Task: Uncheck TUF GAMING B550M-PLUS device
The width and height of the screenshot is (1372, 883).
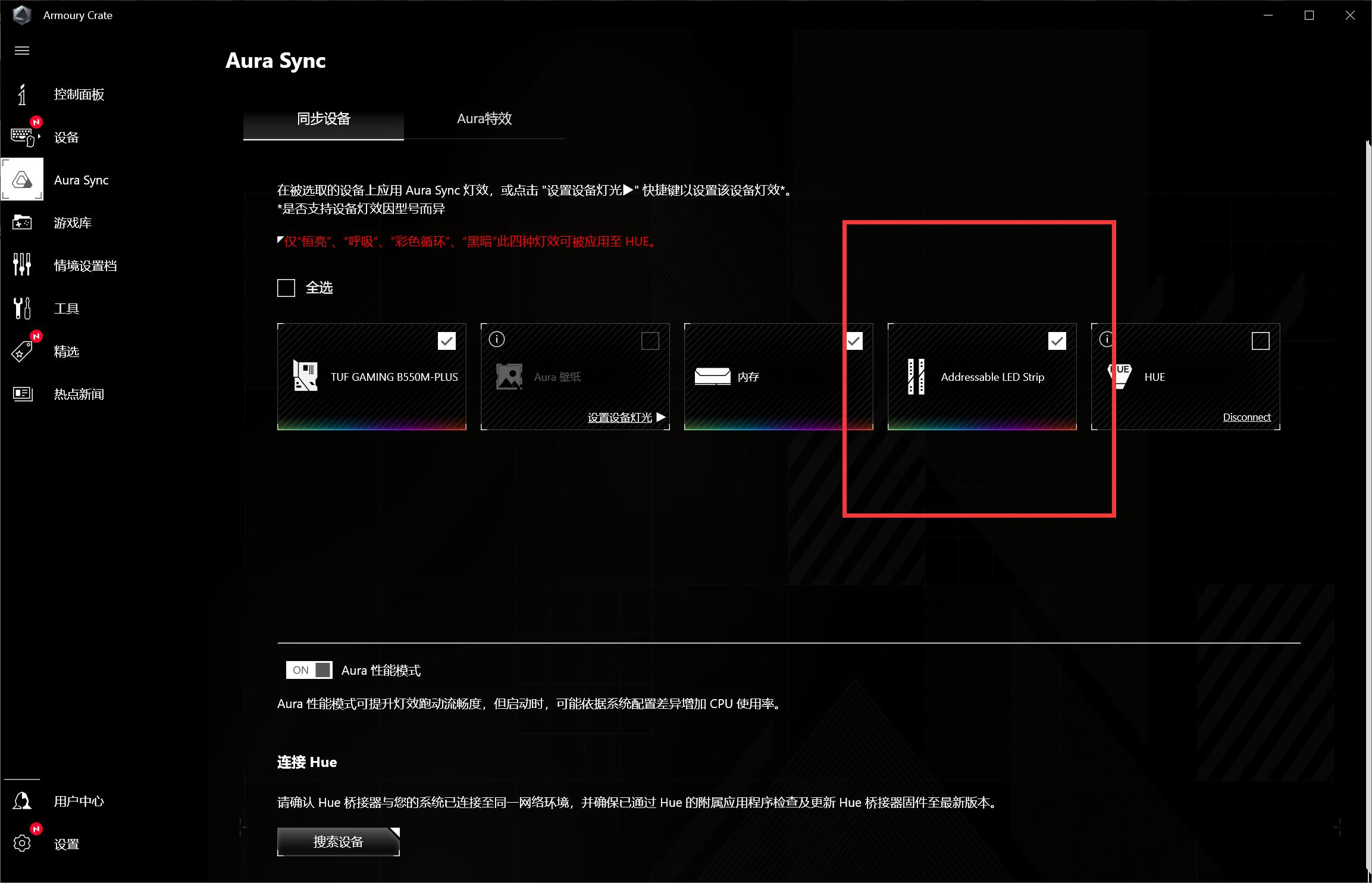Action: [447, 340]
